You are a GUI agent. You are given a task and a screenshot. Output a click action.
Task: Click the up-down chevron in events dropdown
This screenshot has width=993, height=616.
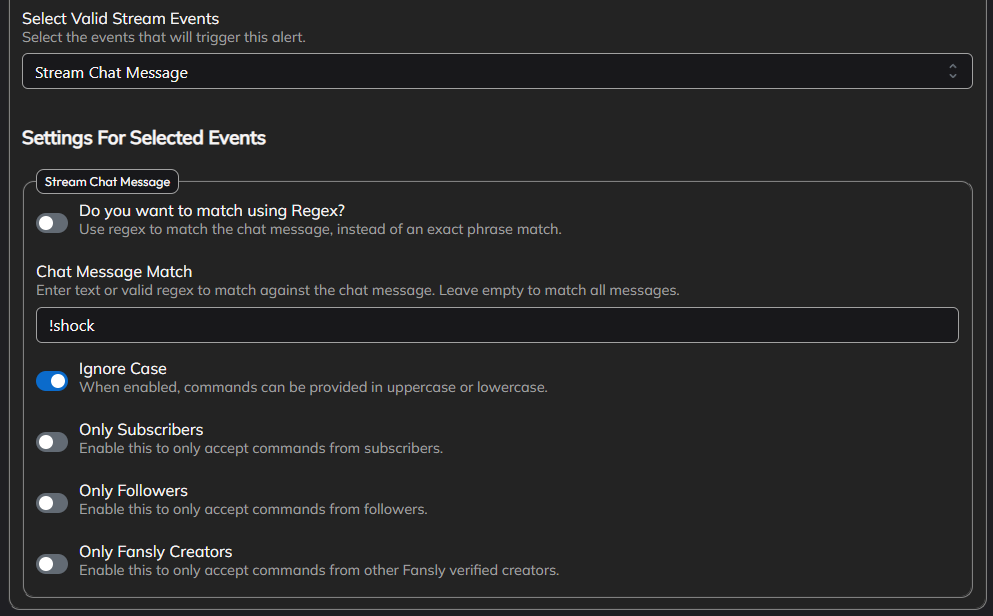pos(952,71)
